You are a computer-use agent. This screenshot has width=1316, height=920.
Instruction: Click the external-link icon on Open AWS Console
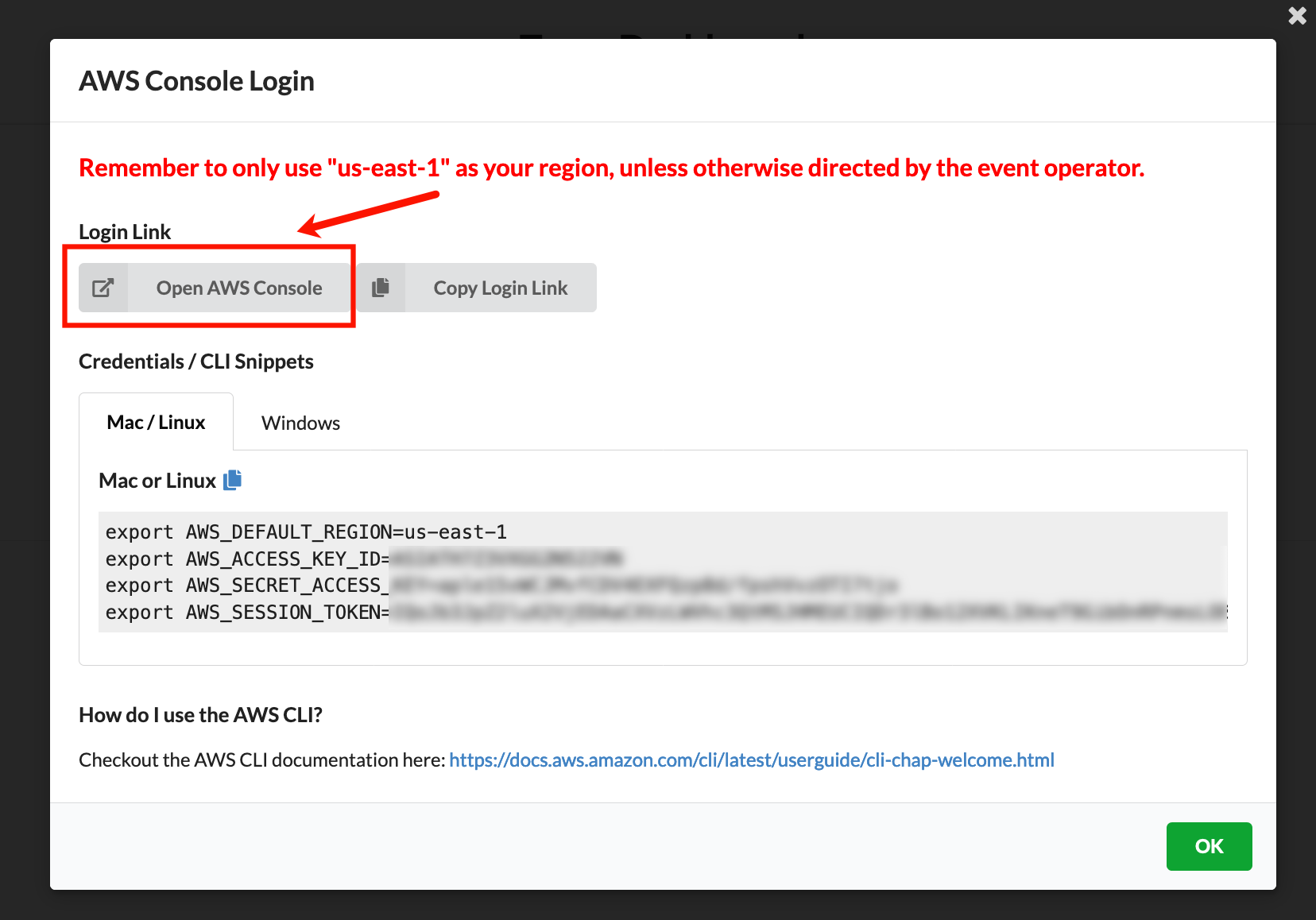pyautogui.click(x=103, y=288)
